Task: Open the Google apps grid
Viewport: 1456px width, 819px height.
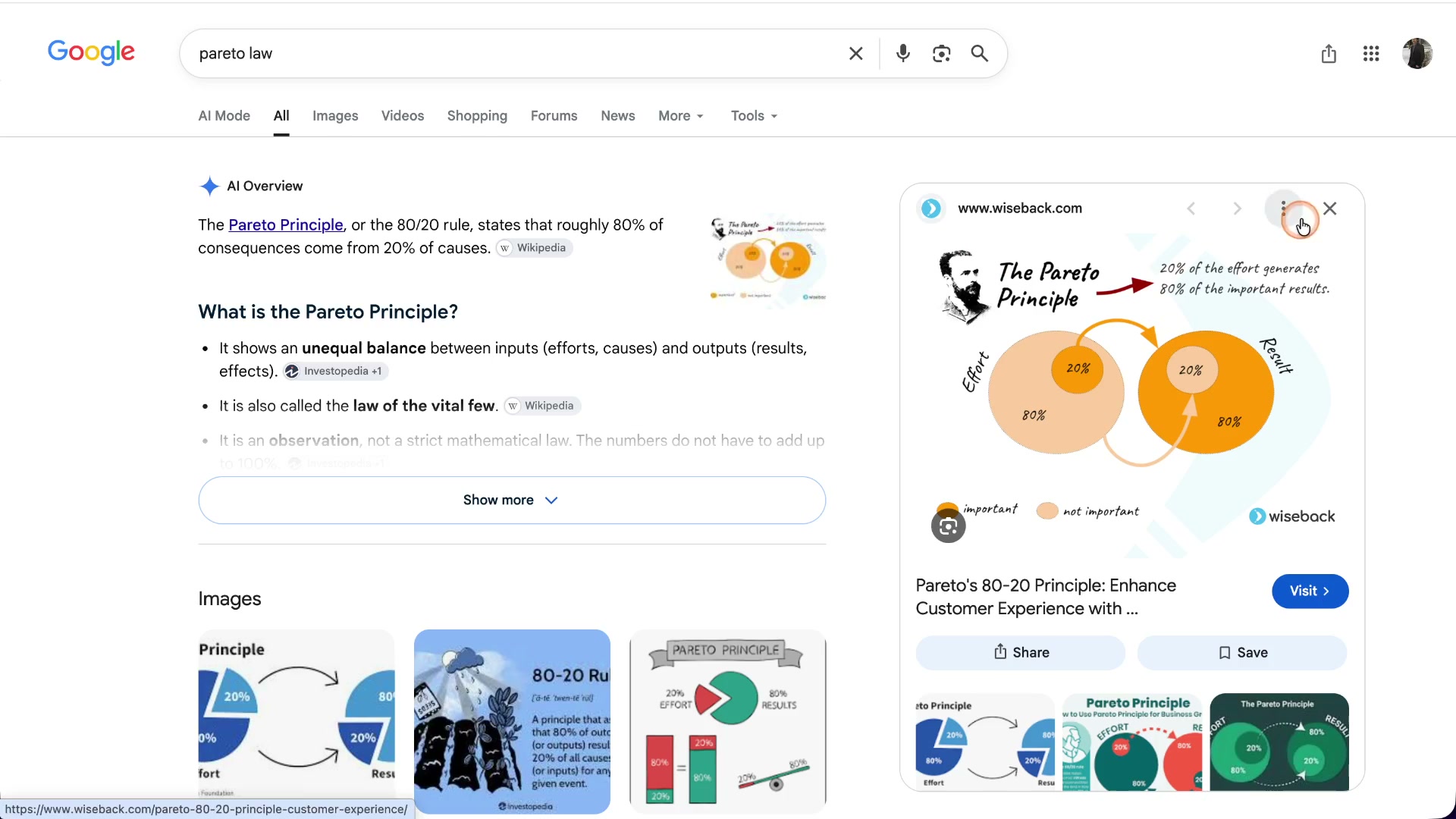Action: tap(1370, 54)
